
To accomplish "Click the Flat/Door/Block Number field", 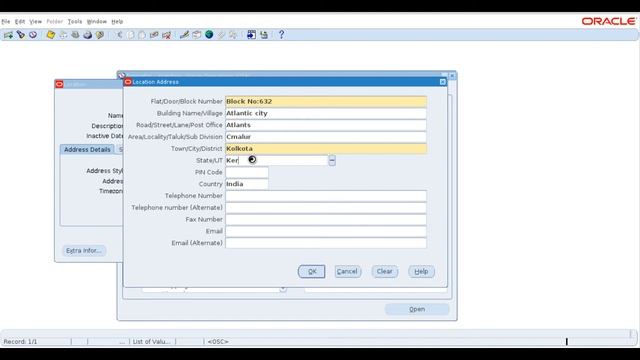I will 326,101.
